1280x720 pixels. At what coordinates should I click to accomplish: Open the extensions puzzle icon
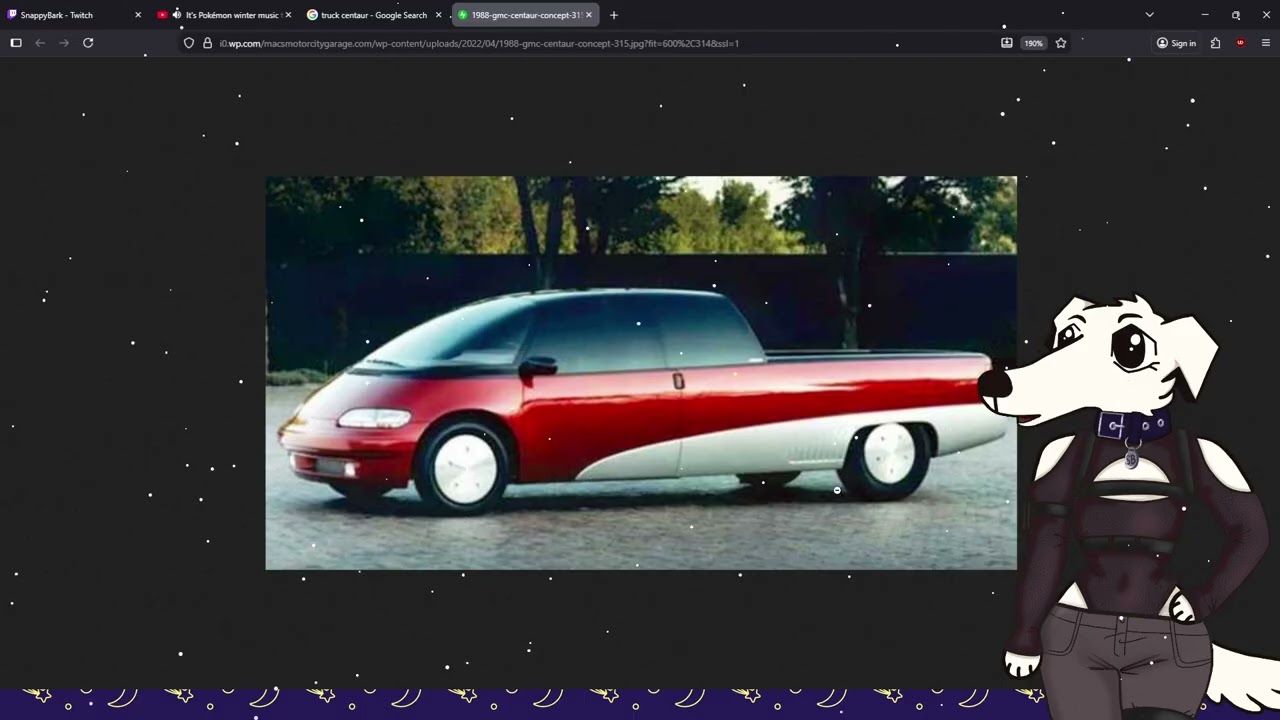[1215, 43]
